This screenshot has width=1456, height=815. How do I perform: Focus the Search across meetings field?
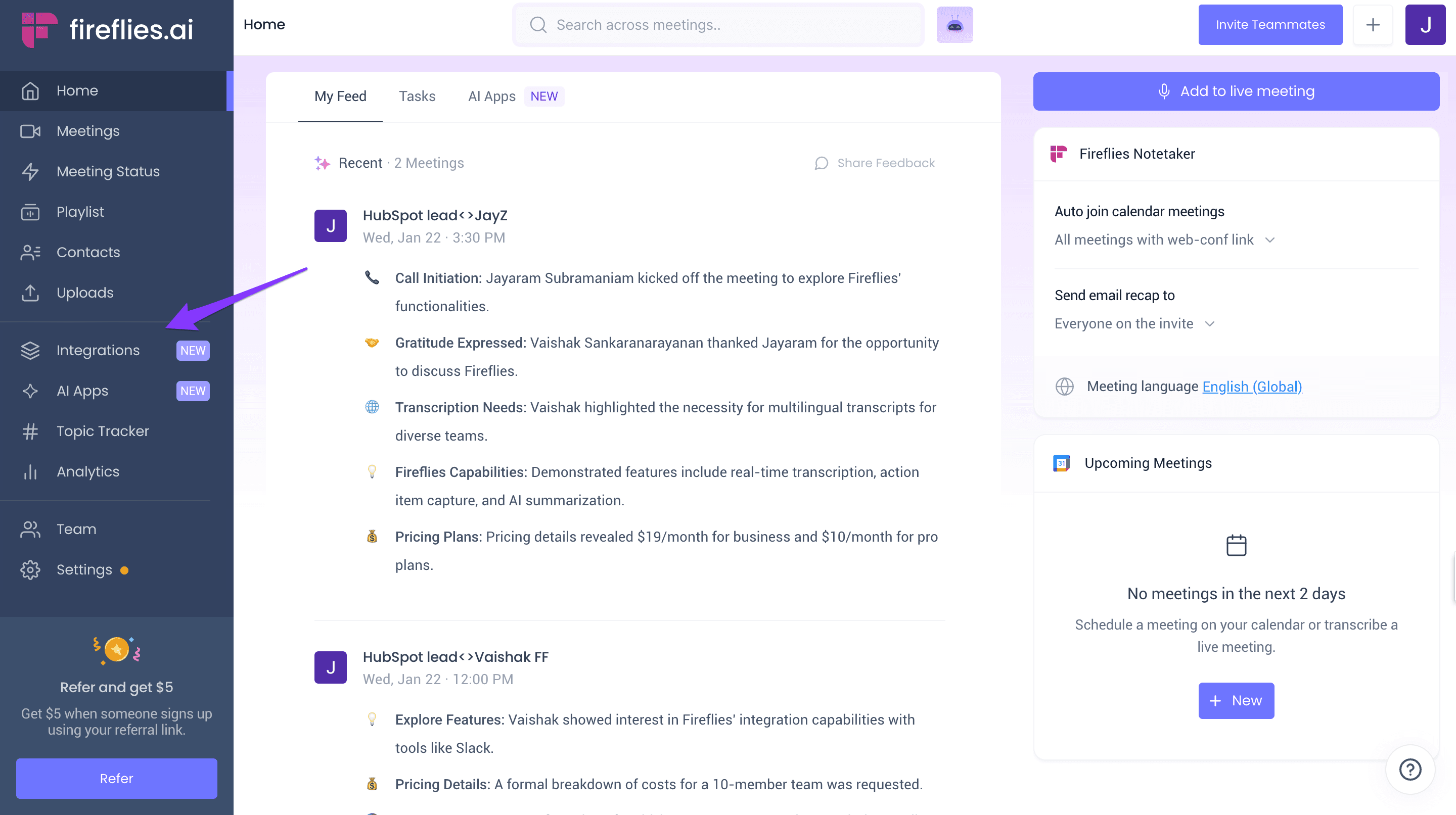718,25
